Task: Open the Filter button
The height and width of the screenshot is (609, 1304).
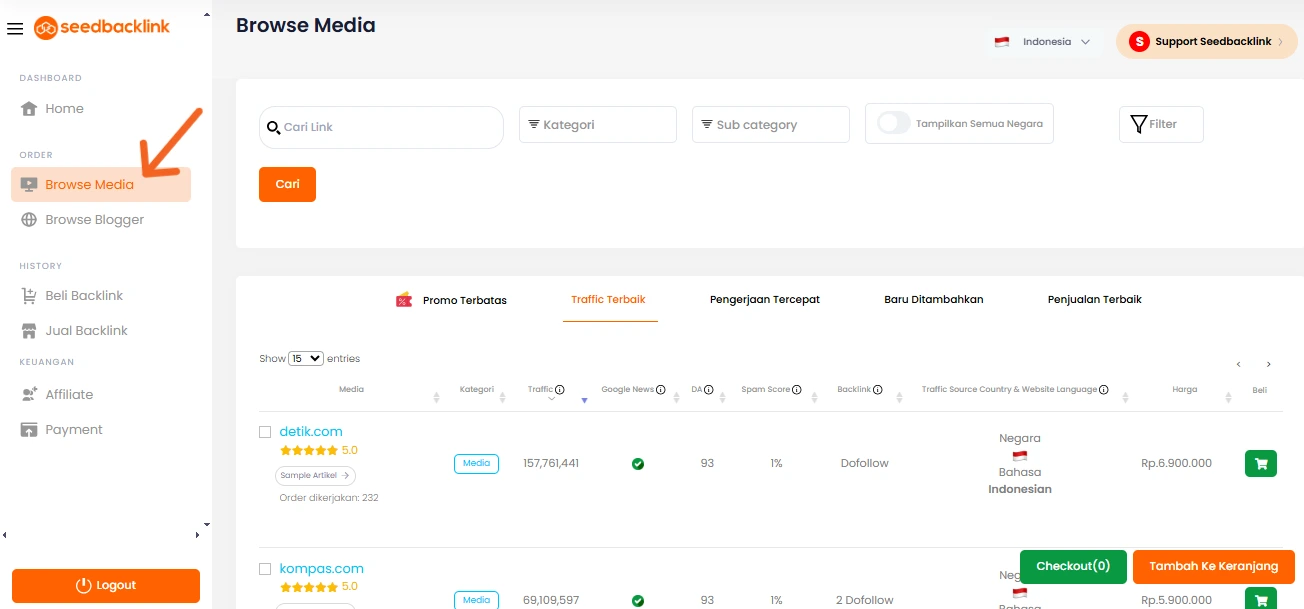Action: coord(1161,124)
